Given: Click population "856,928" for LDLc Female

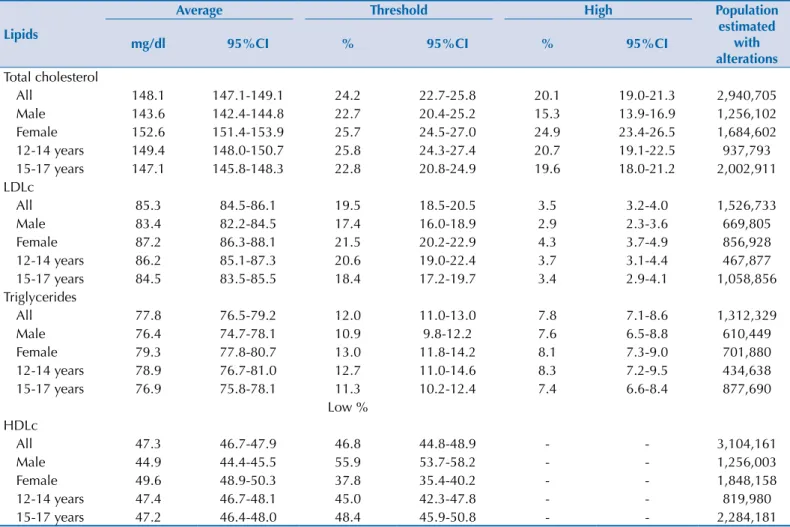Looking at the screenshot, I should (747, 242).
